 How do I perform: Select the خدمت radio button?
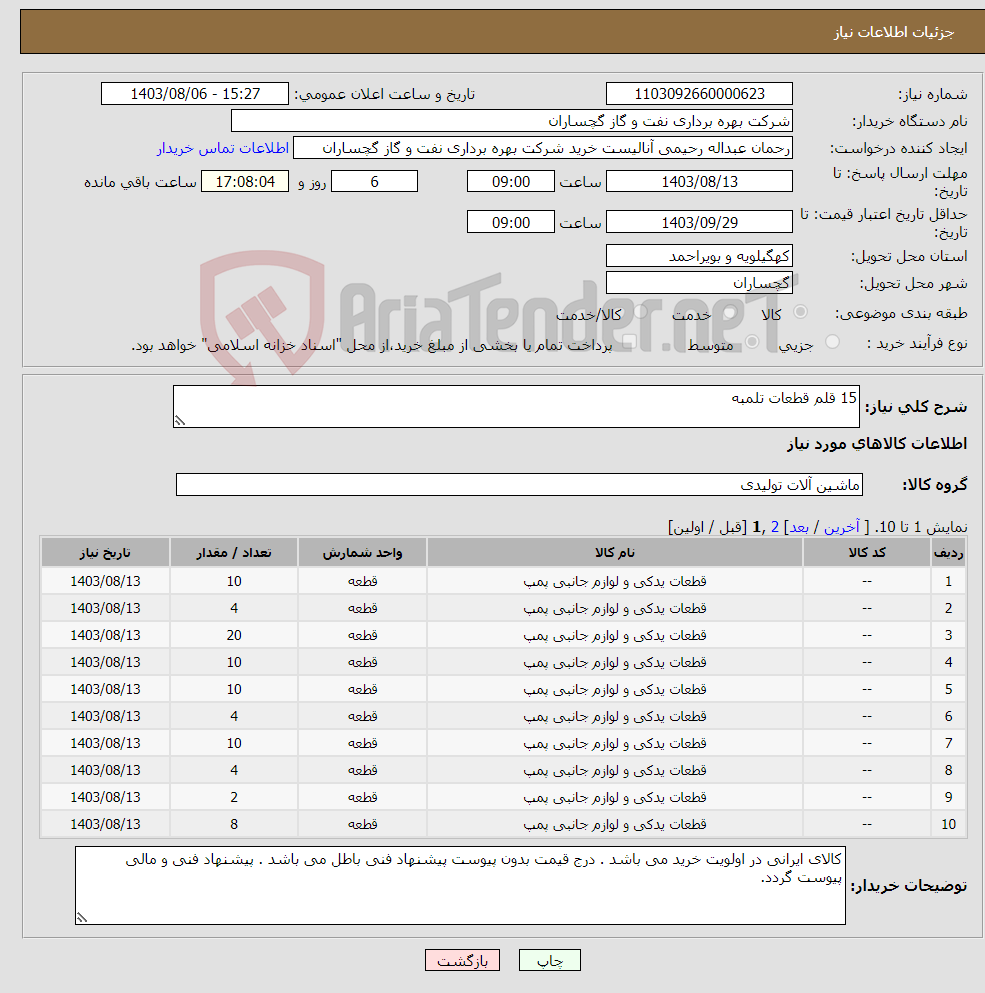point(730,312)
